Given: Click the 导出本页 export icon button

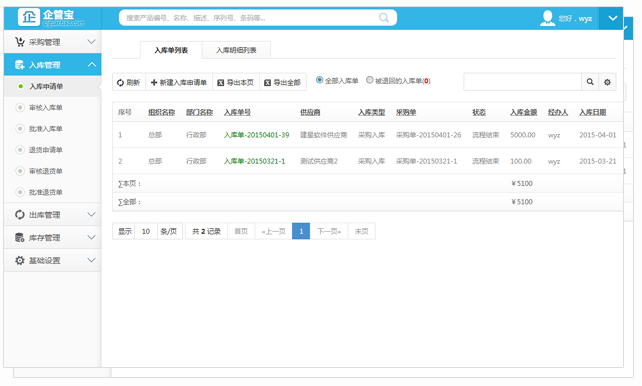Looking at the screenshot, I should pyautogui.click(x=235, y=82).
